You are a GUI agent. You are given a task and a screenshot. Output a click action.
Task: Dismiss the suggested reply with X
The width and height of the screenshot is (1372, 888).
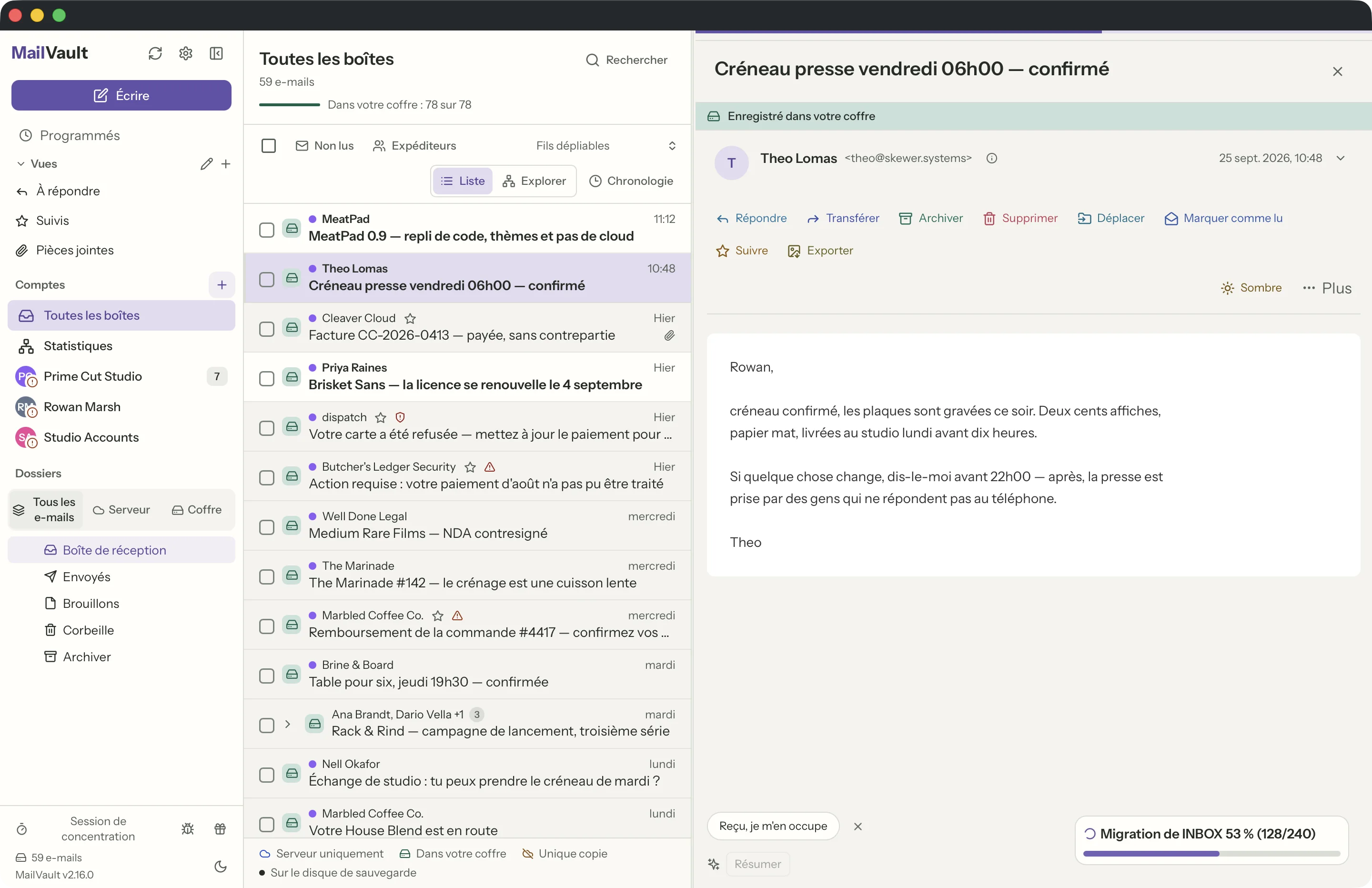point(858,826)
